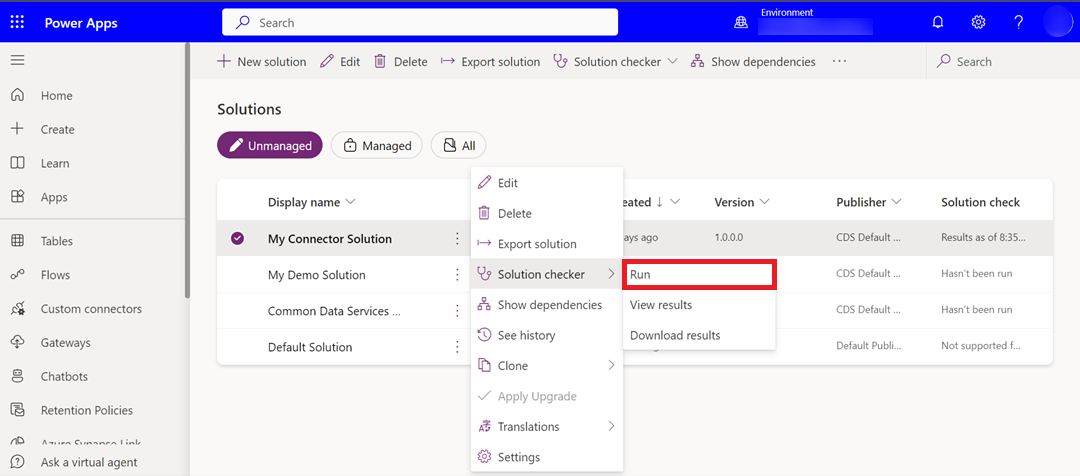Click the New solution button
1080x476 pixels.
262,62
